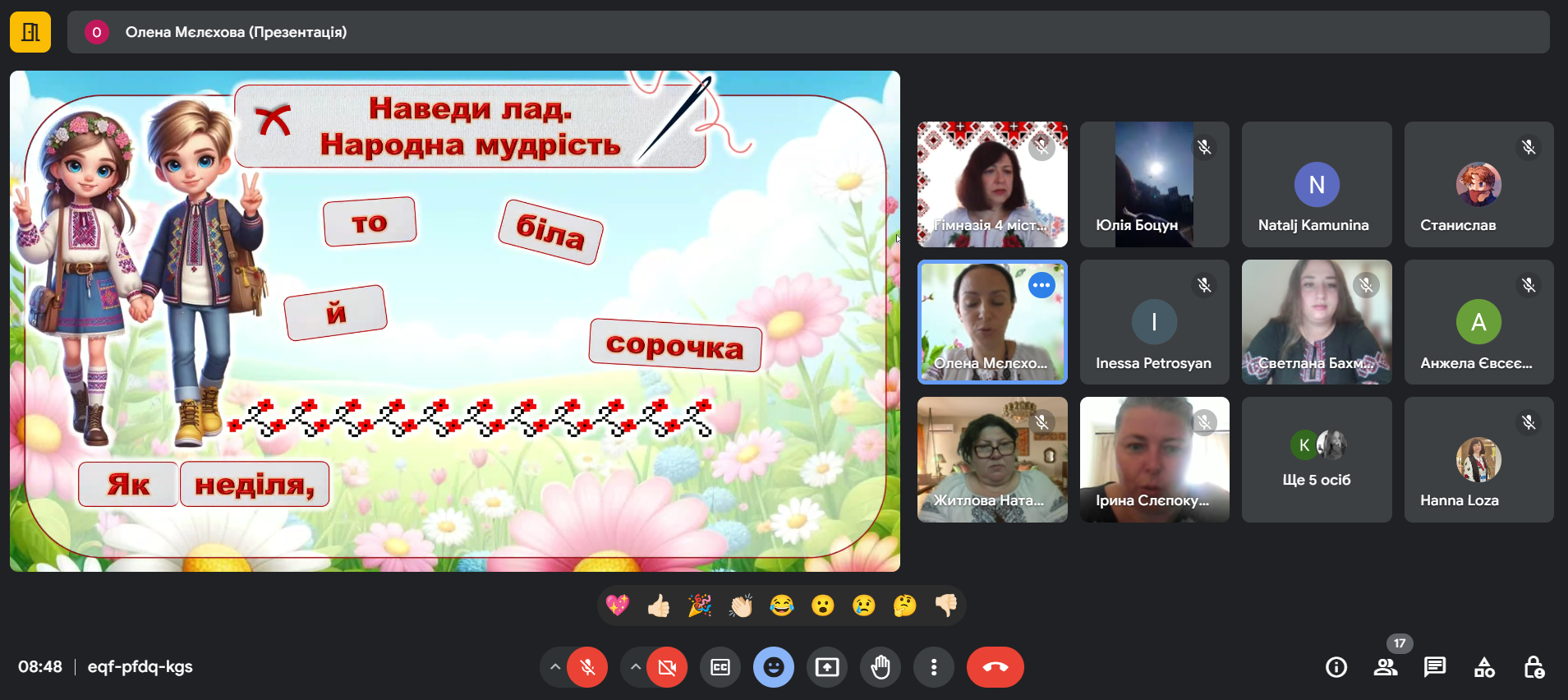This screenshot has height=700, width=1568.
Task: Close the emoji reactions bar
Action: [774, 667]
